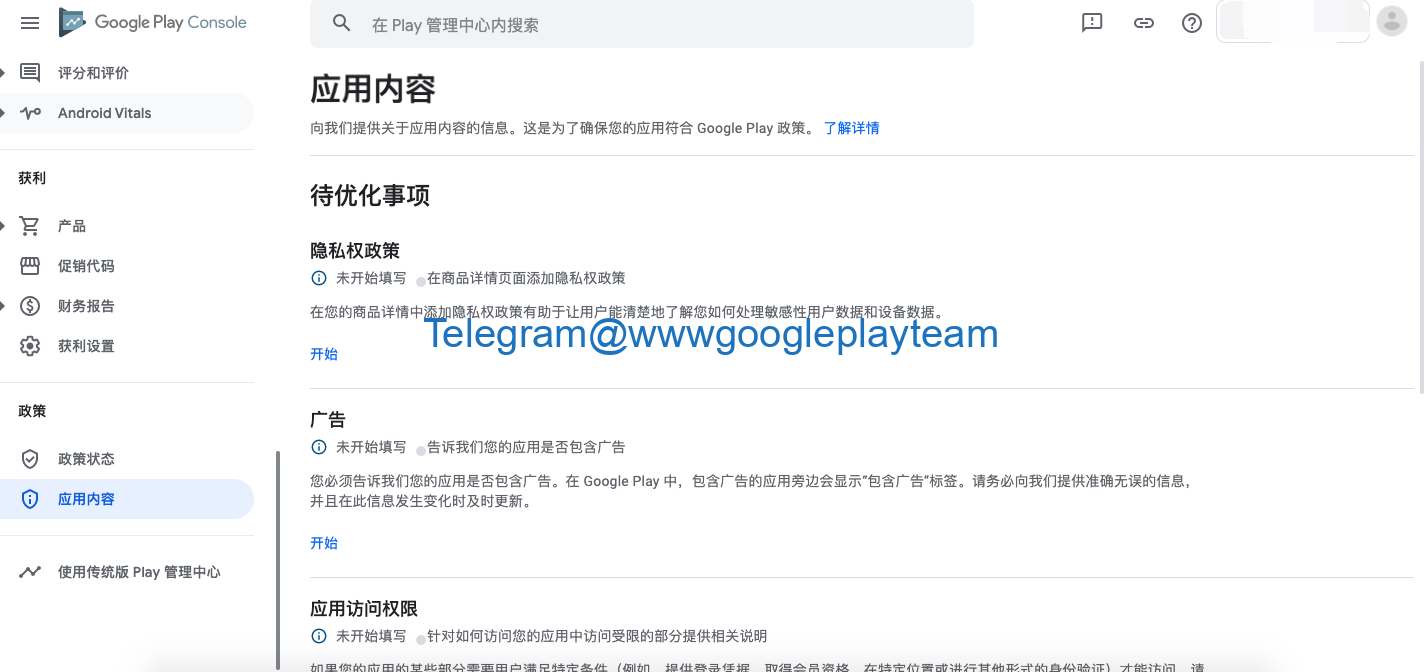Click the 政策 section label
The width and height of the screenshot is (1428, 672).
(x=32, y=411)
